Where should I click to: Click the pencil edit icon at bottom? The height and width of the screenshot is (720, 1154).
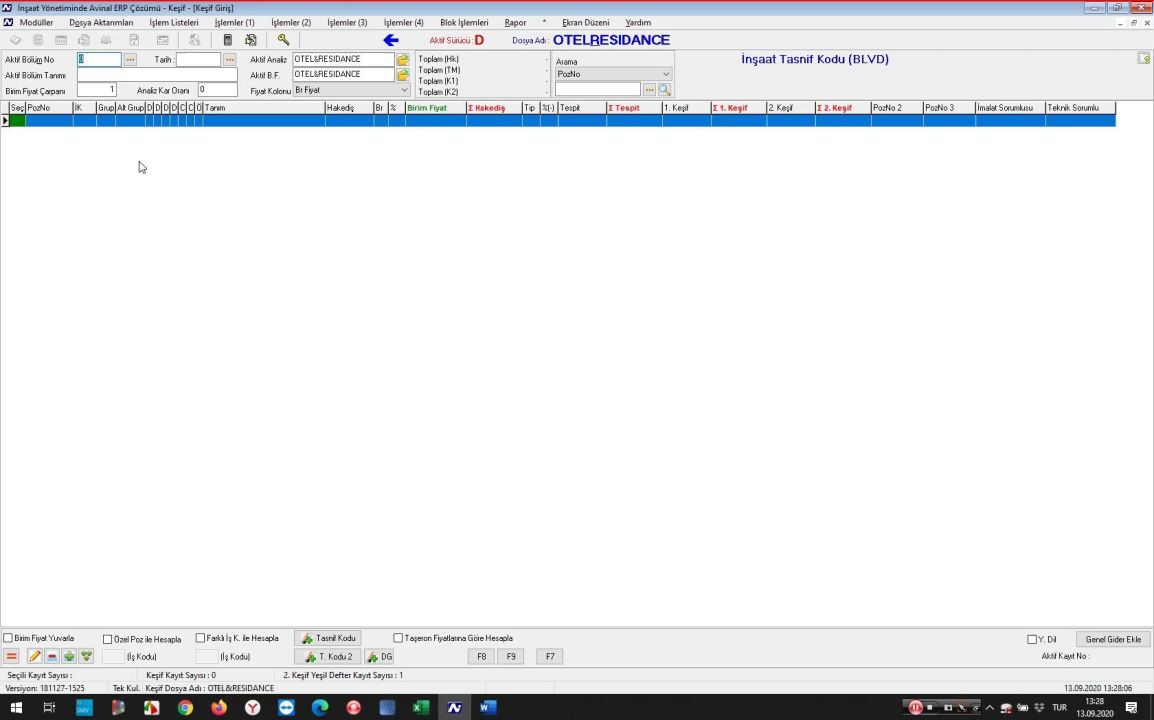[x=34, y=657]
